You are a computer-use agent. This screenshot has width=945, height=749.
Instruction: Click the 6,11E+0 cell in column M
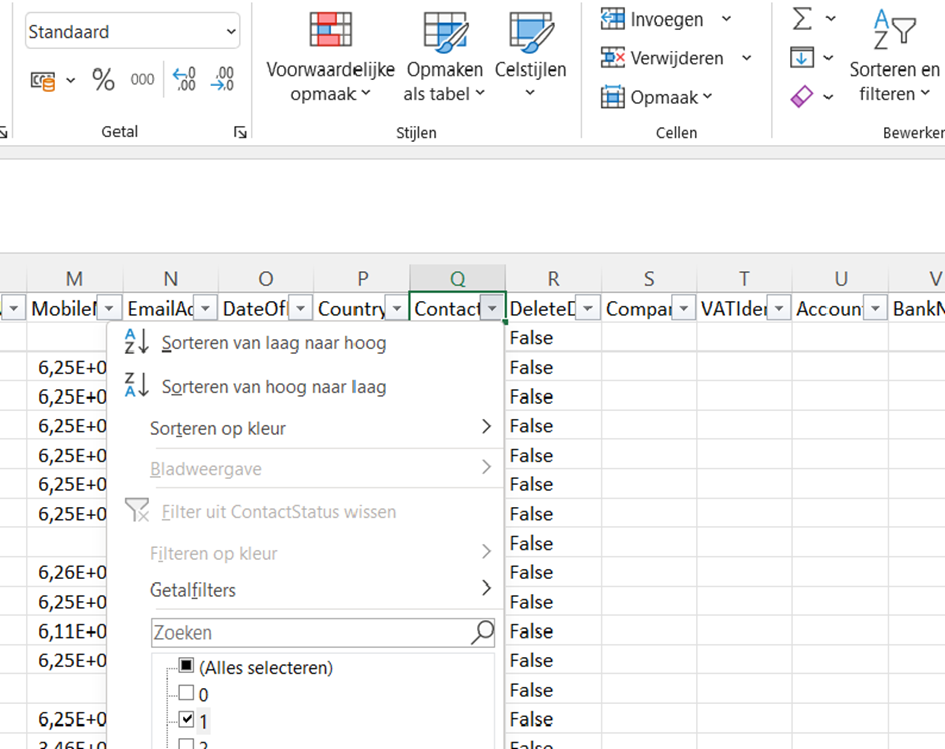coord(68,631)
